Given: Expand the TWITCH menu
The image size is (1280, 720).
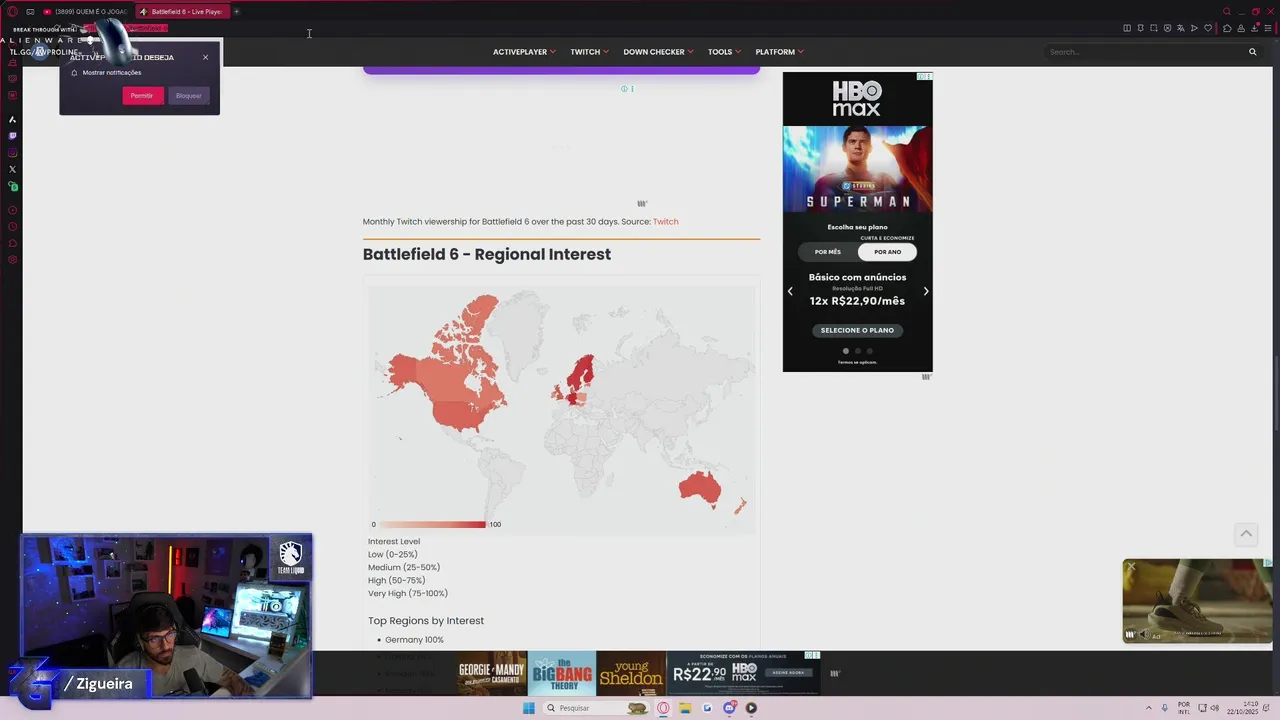Looking at the screenshot, I should [589, 52].
